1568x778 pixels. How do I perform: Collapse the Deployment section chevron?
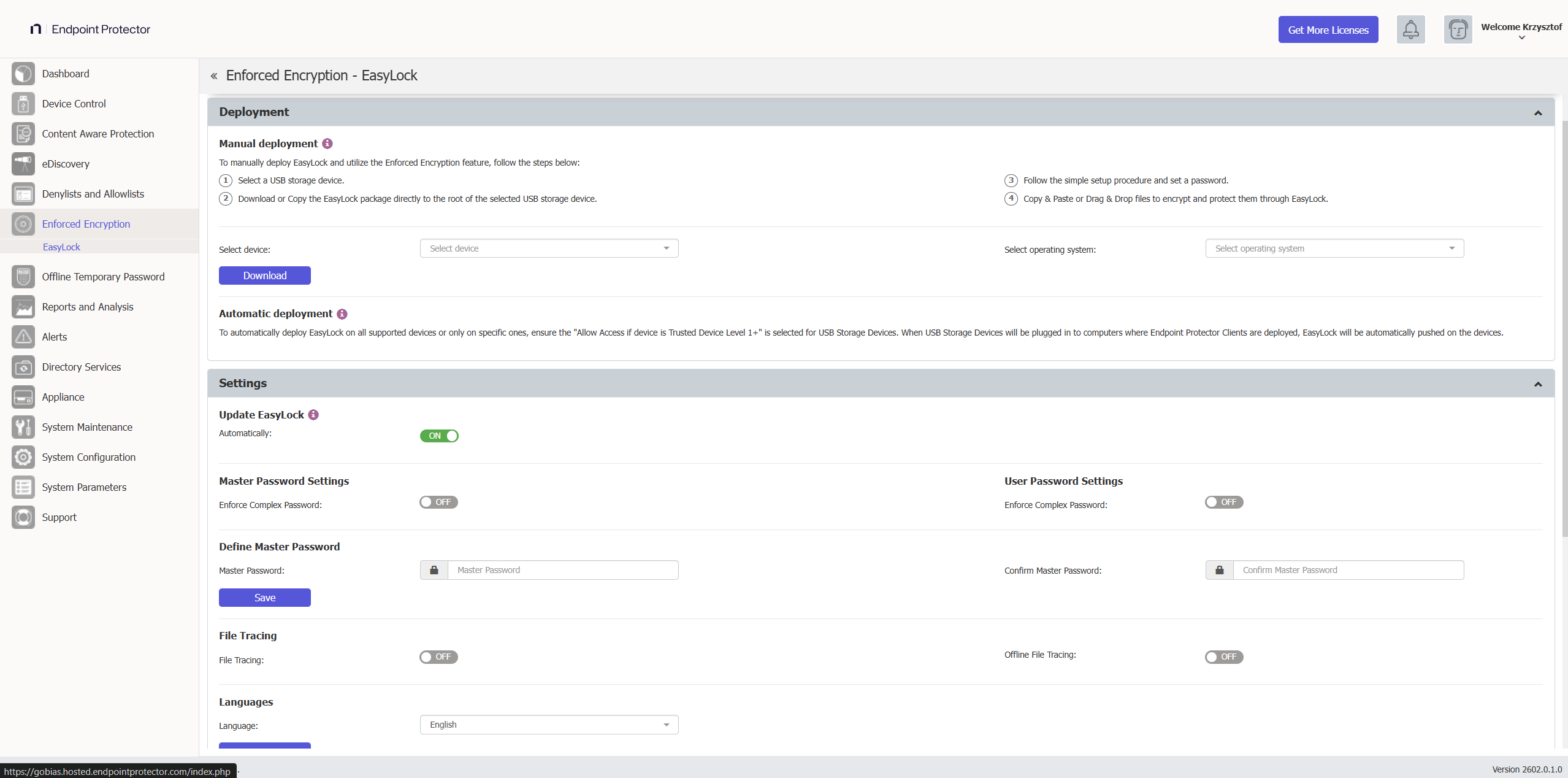click(1538, 113)
